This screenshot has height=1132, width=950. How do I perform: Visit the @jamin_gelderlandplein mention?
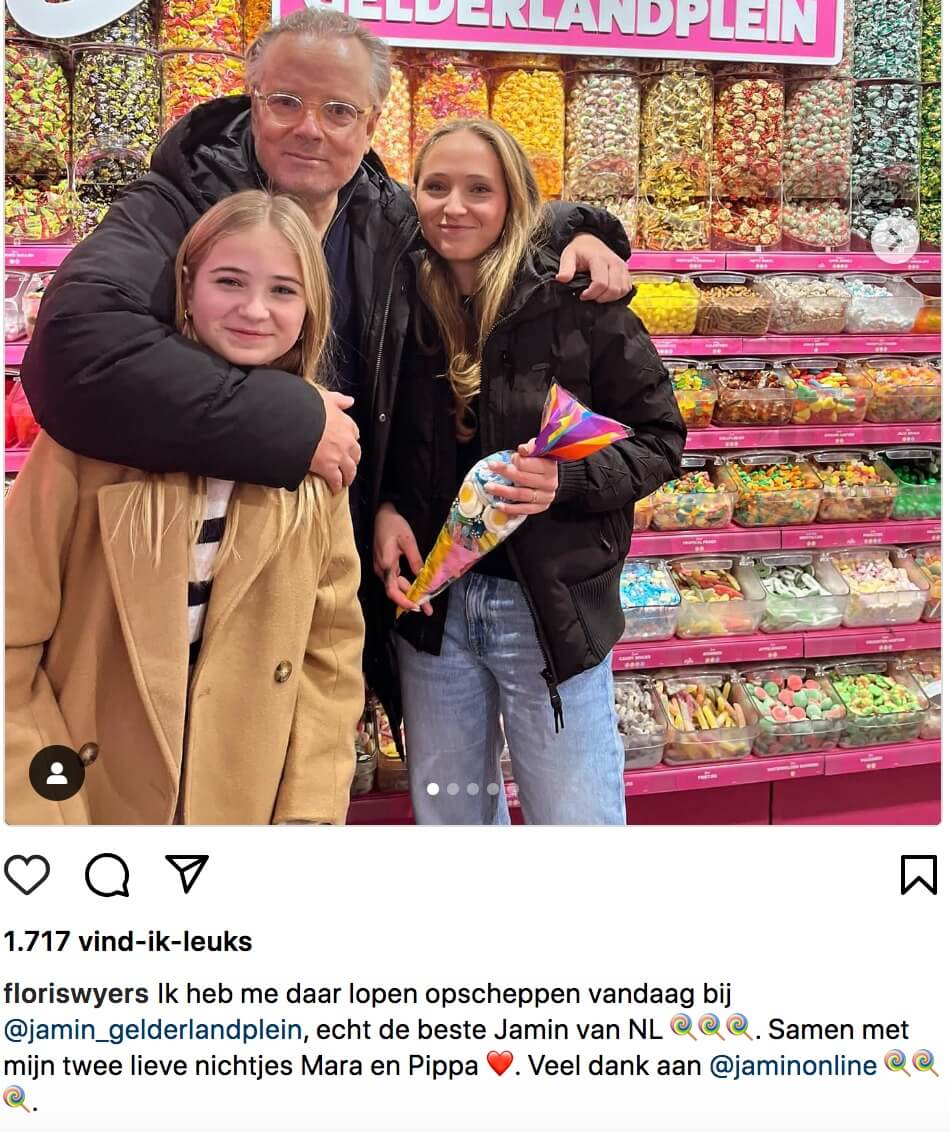[x=152, y=1030]
